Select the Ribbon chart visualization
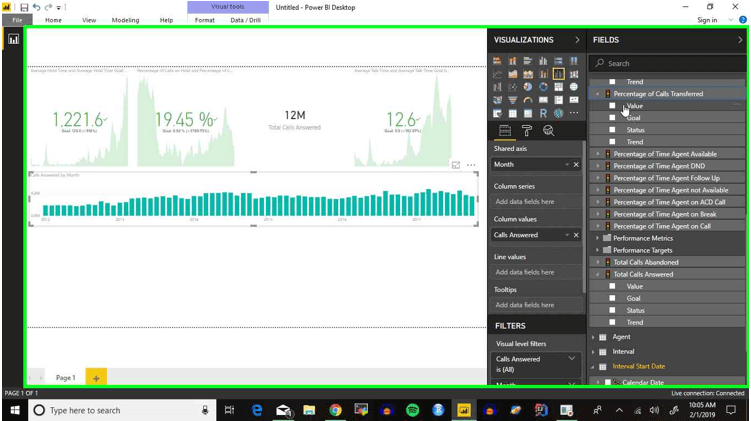Image resolution: width=751 pixels, height=421 pixels. click(x=574, y=74)
